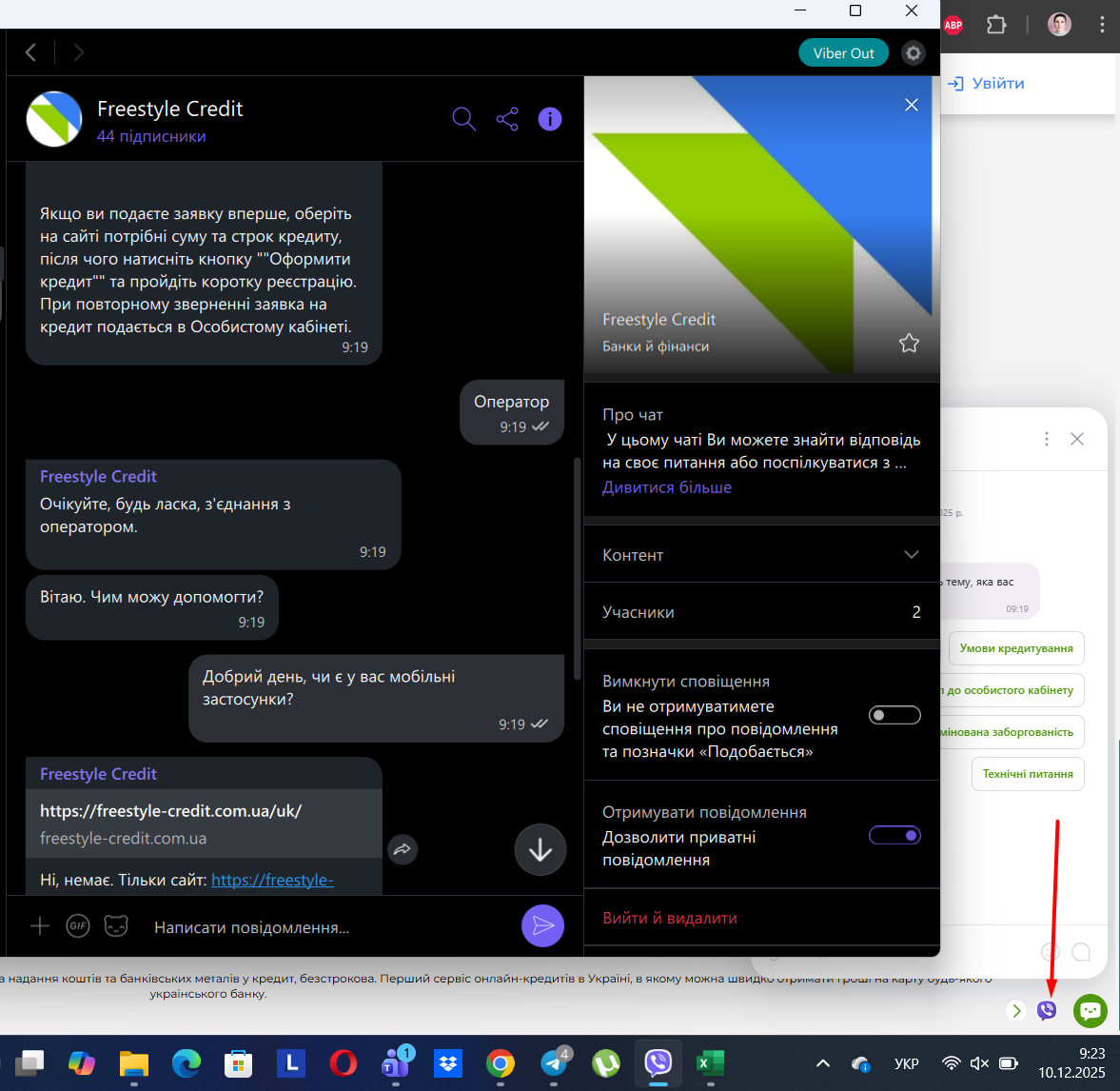This screenshot has height=1091, width=1120.
Task: Click the Viber Out button
Action: click(843, 53)
